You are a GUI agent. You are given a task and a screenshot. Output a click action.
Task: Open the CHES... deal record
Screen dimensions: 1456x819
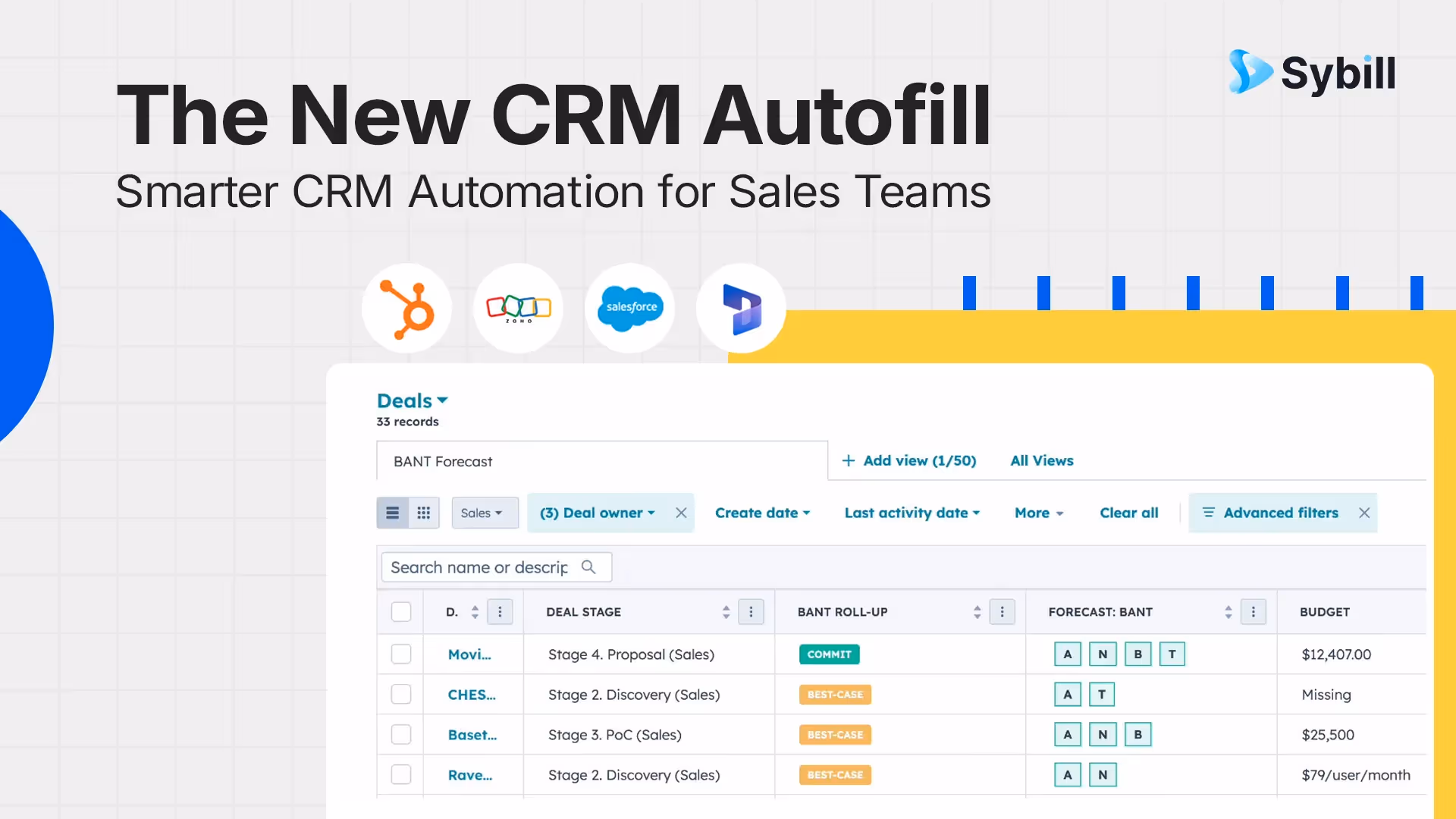(472, 695)
